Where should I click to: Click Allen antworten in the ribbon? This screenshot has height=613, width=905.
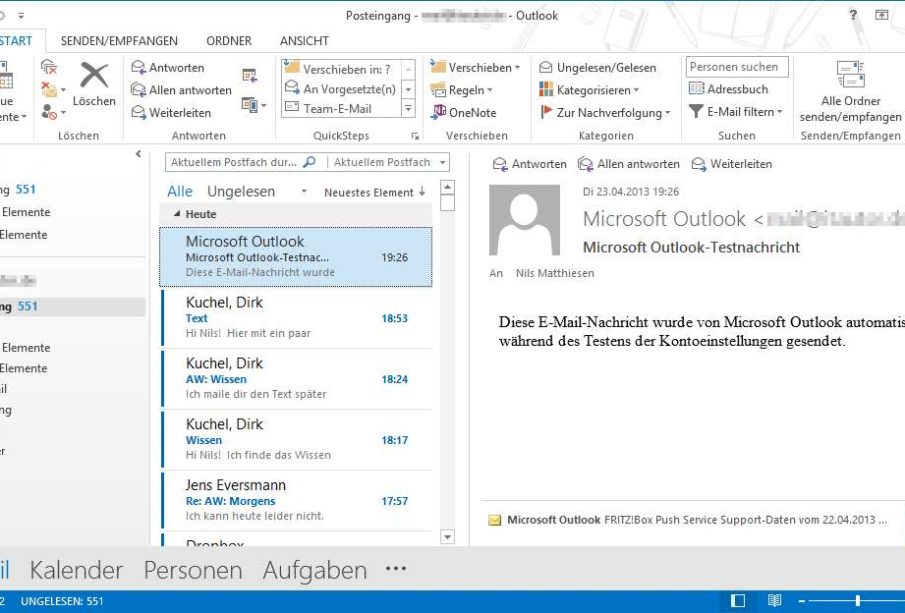point(182,90)
